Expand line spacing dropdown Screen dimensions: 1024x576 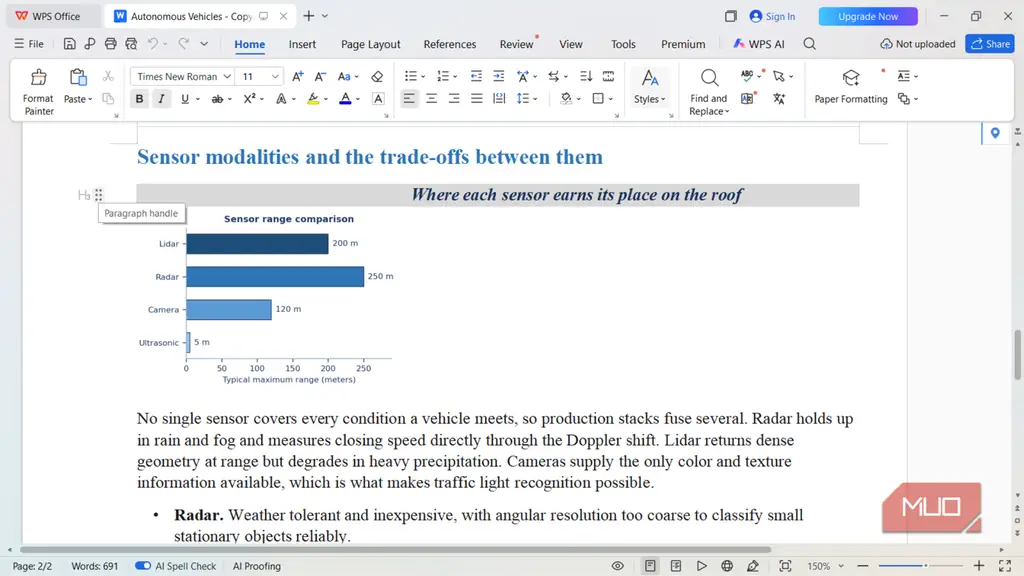(536, 99)
